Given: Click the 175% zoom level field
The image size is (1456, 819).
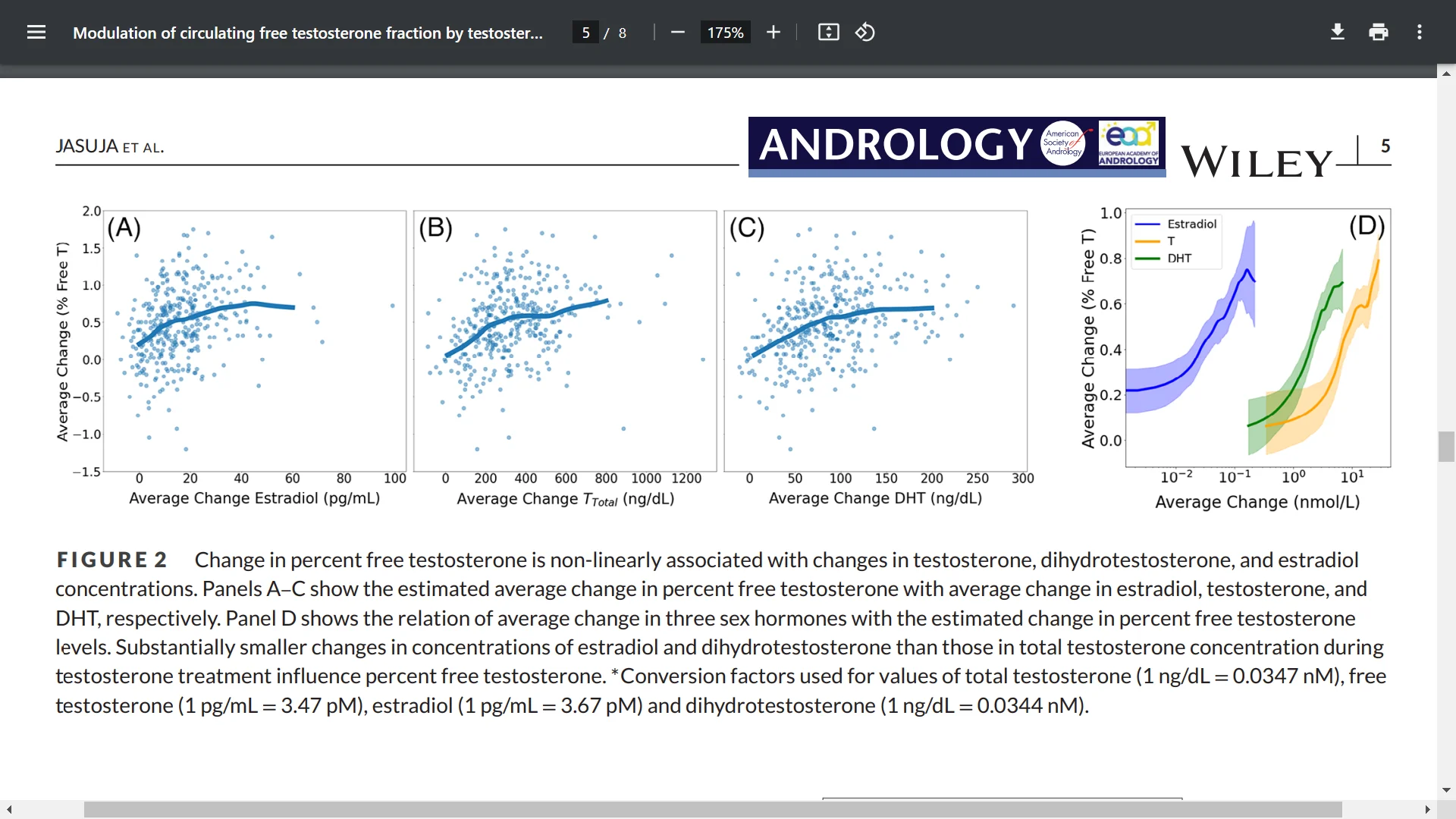Looking at the screenshot, I should pos(726,33).
